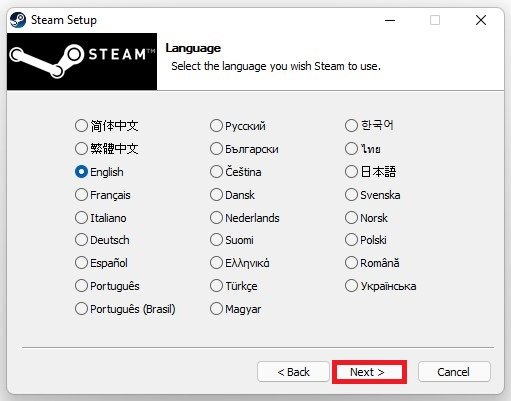The width and height of the screenshot is (511, 401).
Task: Select Български radio button
Action: 216,149
